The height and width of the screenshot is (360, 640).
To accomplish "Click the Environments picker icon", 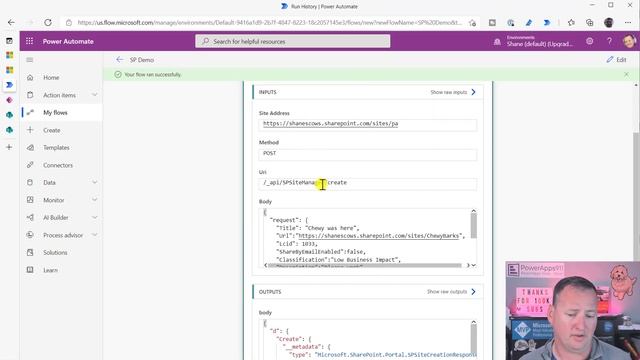I will coord(497,42).
